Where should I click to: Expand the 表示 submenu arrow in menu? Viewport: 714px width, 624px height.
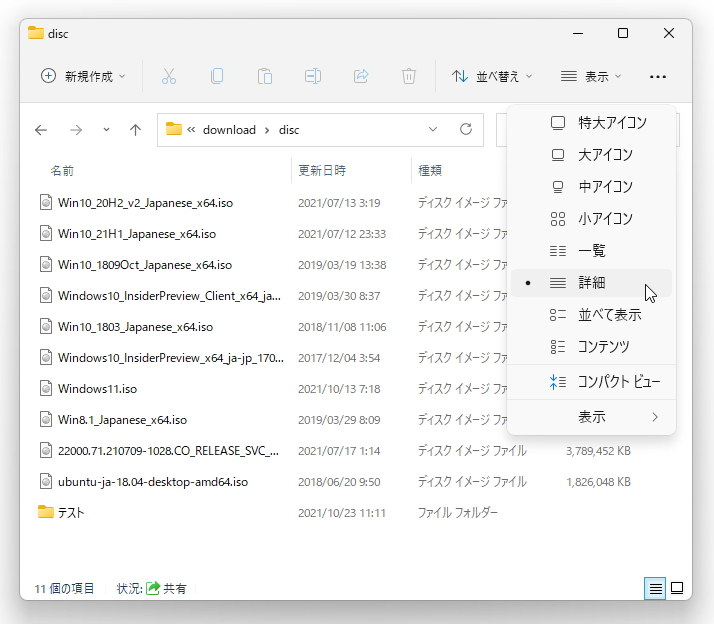655,417
